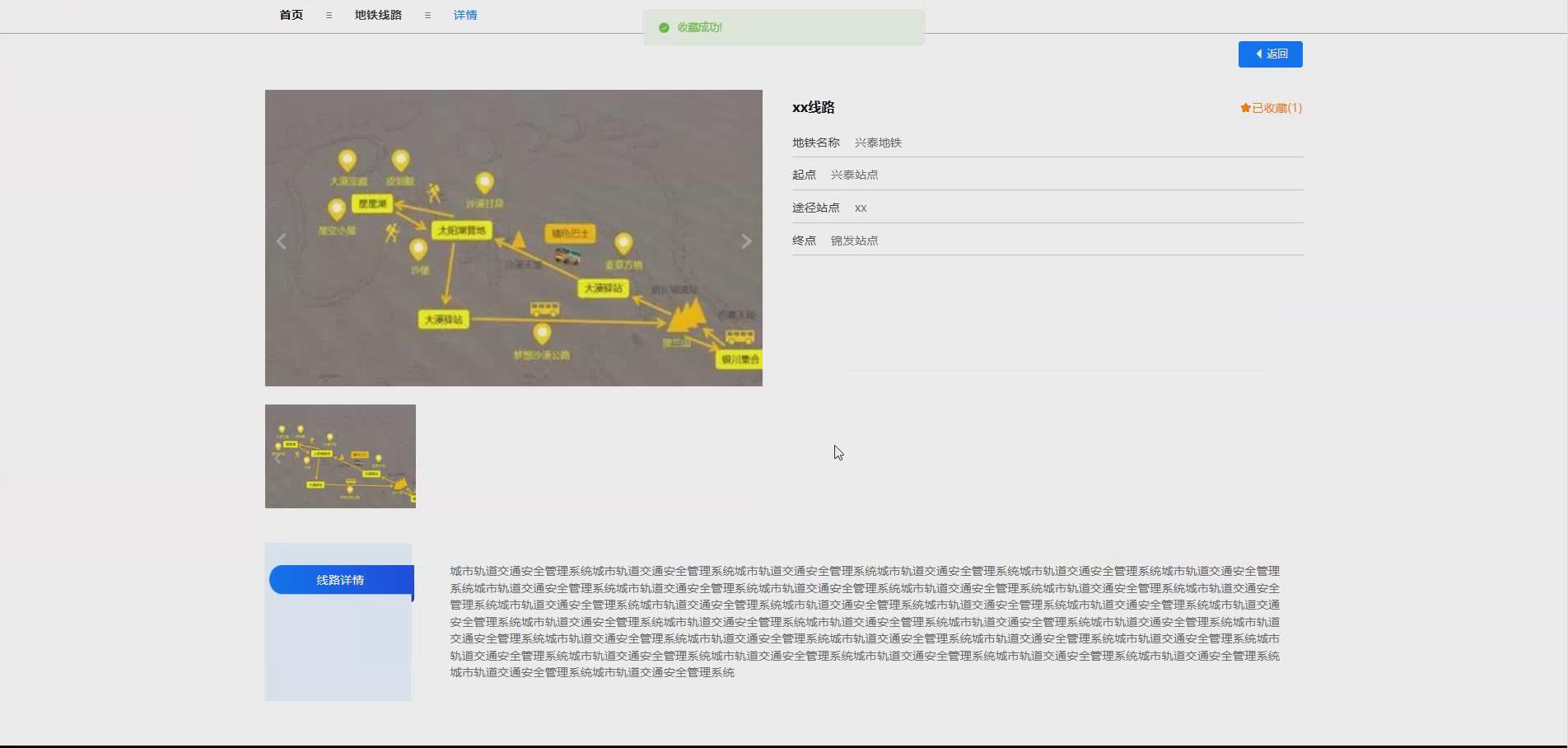Dismiss the 收藏成功 notification banner
The image size is (1568, 748).
(782, 27)
